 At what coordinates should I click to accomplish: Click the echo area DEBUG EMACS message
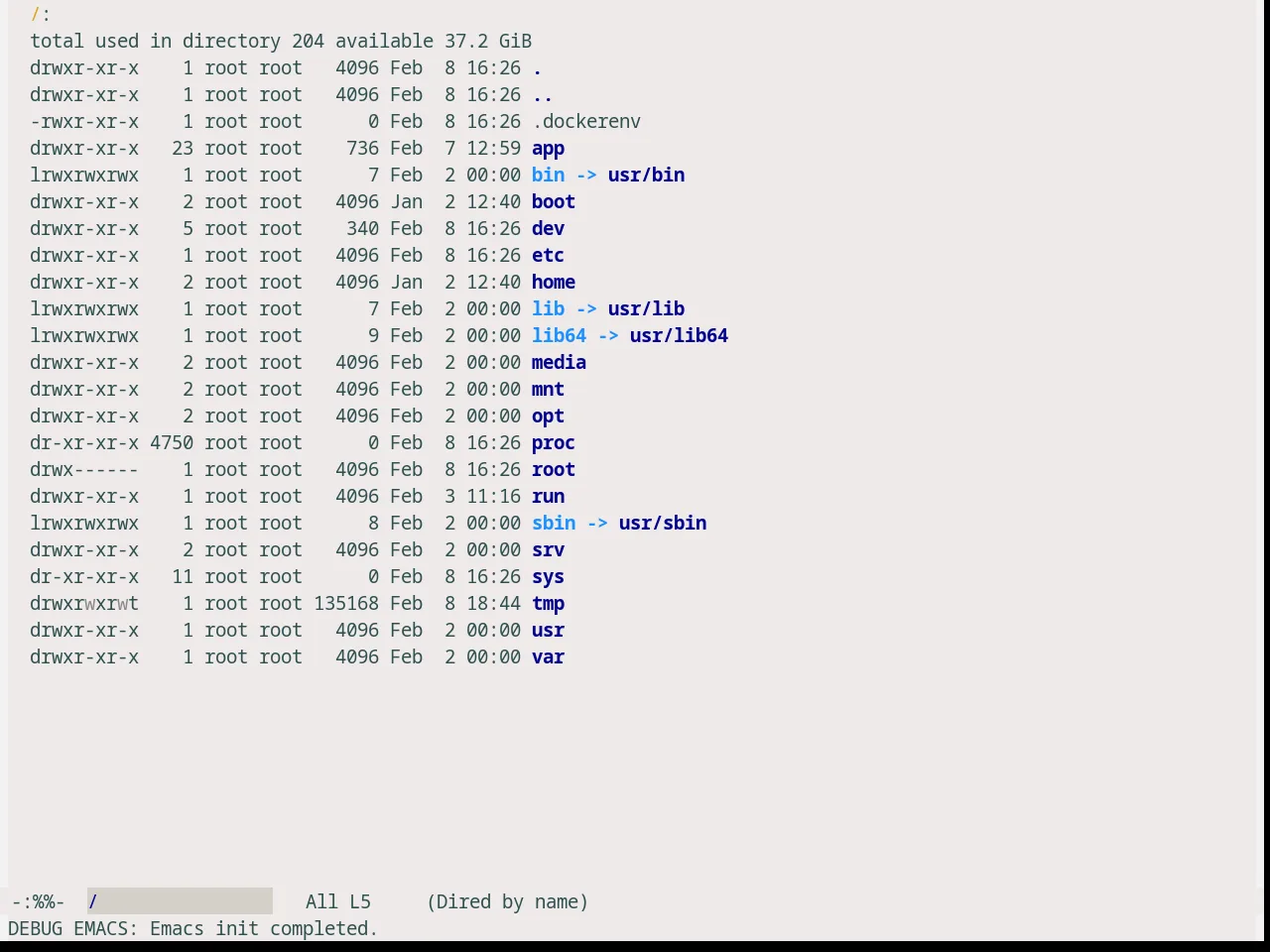(193, 929)
